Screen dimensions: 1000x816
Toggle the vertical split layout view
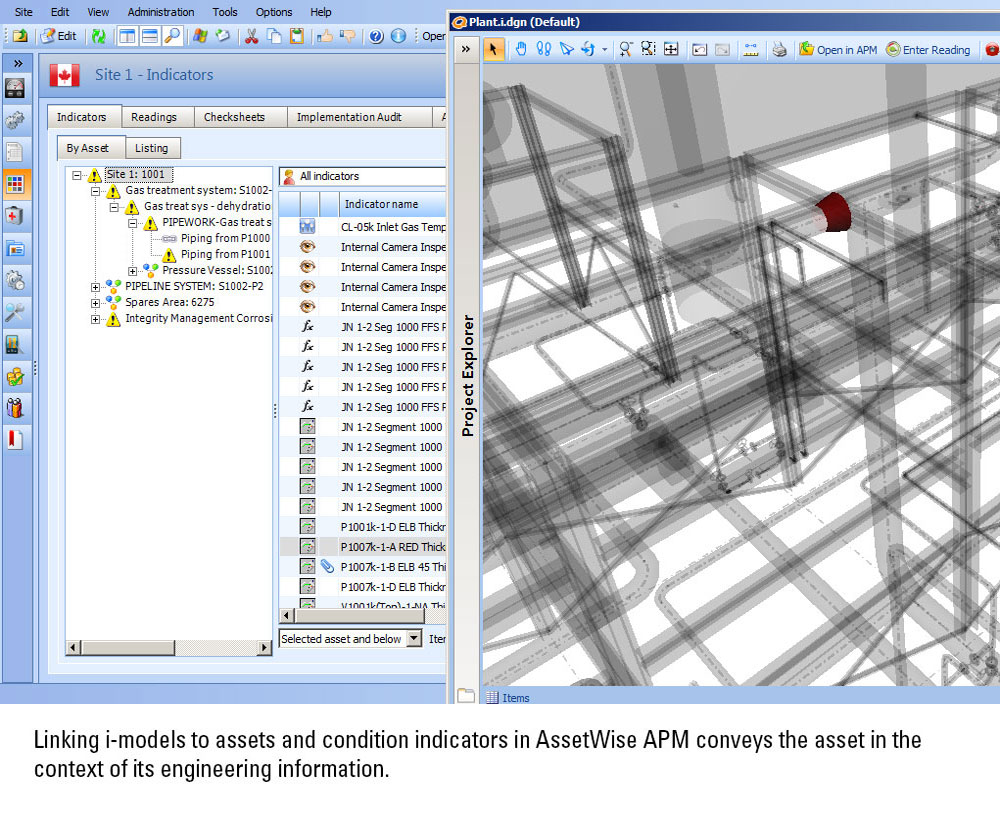(x=127, y=36)
